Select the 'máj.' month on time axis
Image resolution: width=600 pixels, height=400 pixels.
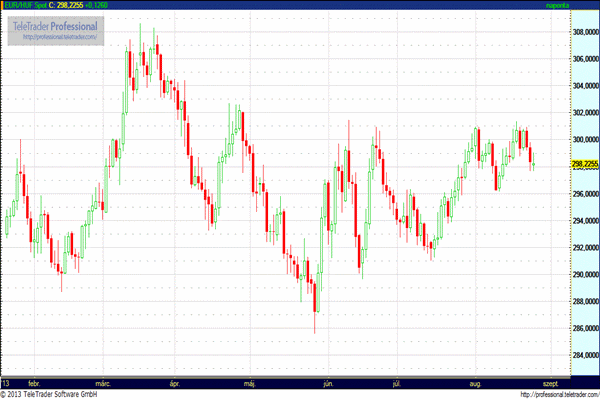[x=250, y=383]
